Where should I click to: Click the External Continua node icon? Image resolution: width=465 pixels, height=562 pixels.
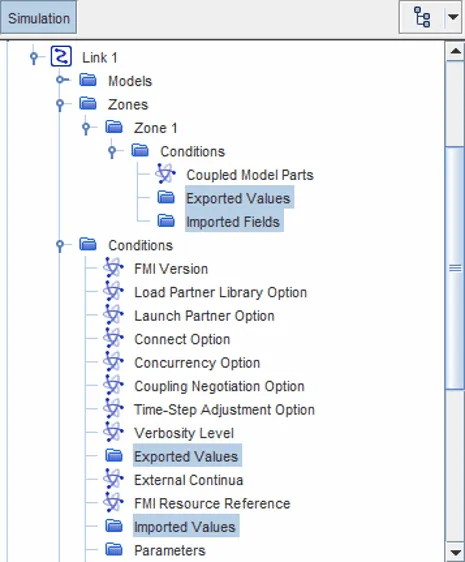(x=113, y=479)
